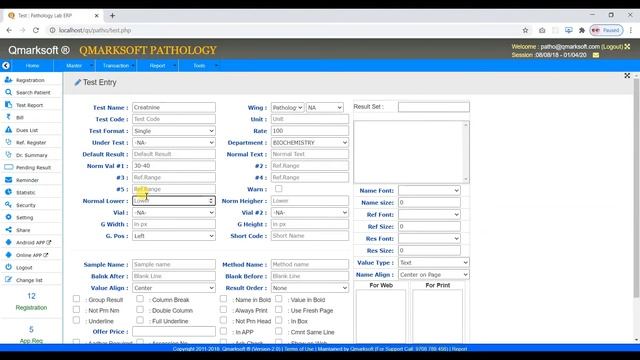Open Terms of Use footer link
This screenshot has height=360, width=640.
click(x=299, y=349)
